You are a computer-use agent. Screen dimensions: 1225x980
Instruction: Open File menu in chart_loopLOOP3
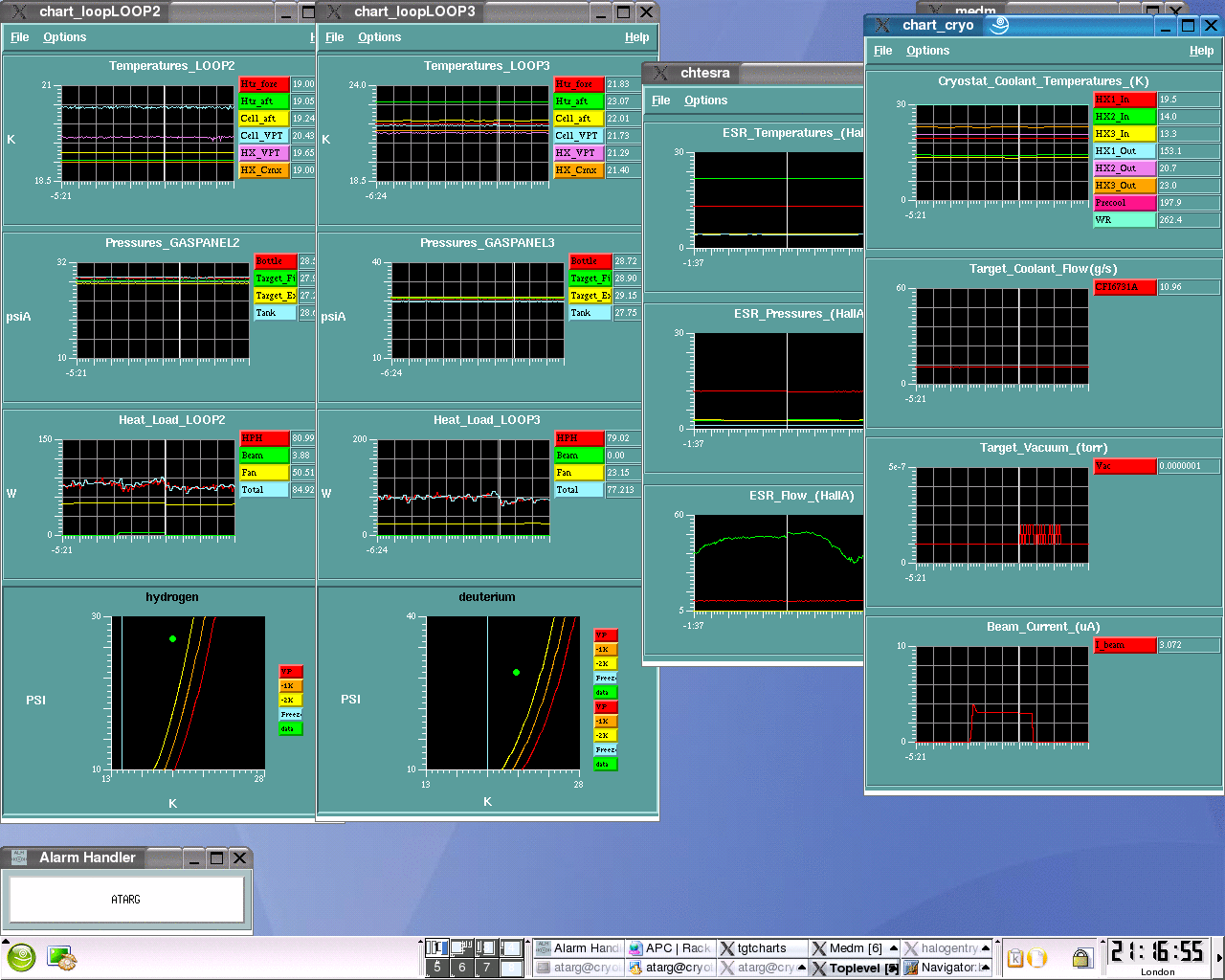point(335,37)
